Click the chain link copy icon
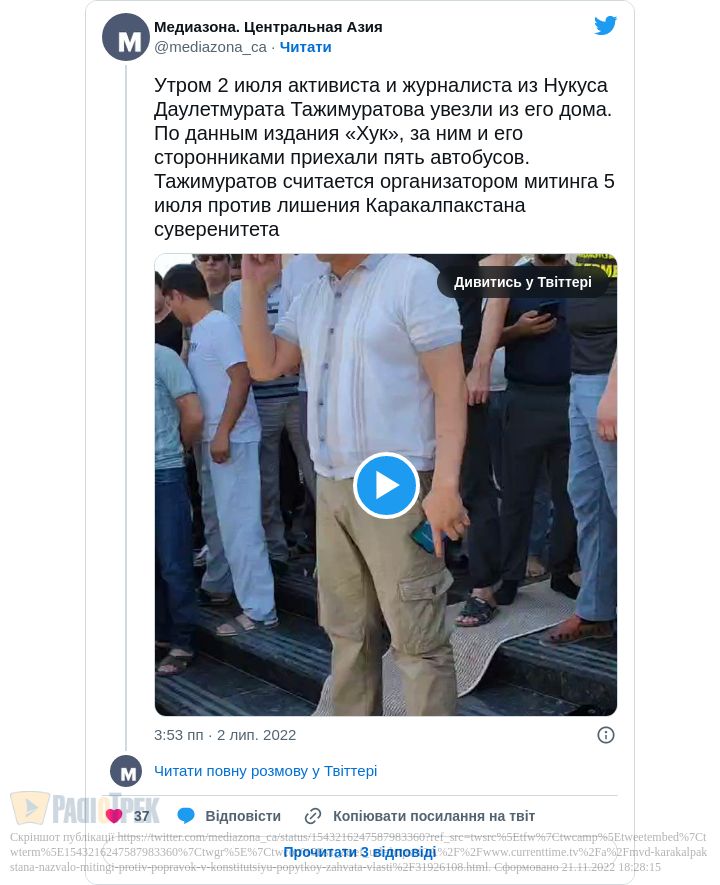720x885 pixels. pyautogui.click(x=313, y=816)
